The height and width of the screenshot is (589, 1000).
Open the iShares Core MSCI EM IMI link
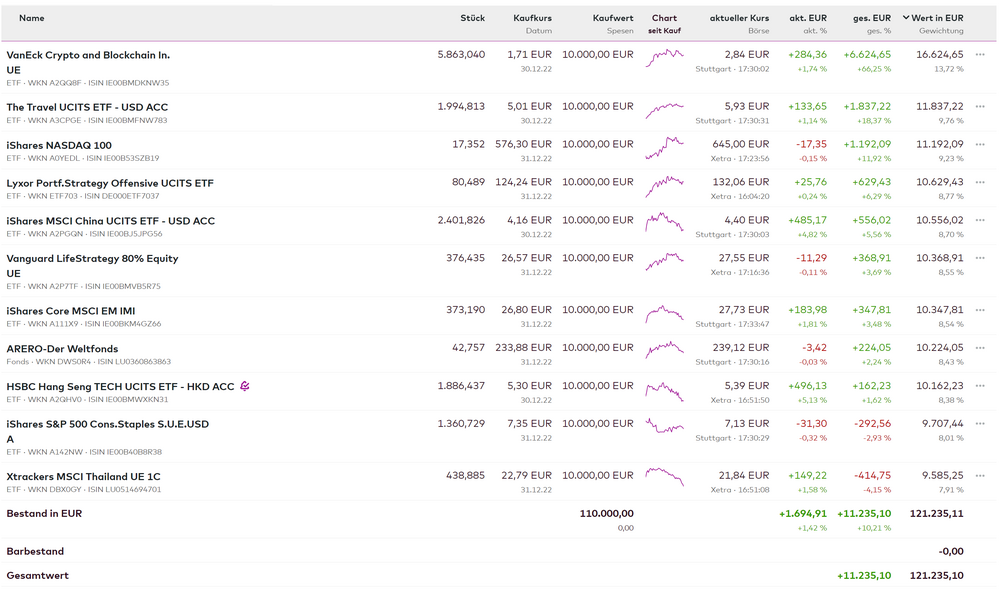[x=71, y=311]
